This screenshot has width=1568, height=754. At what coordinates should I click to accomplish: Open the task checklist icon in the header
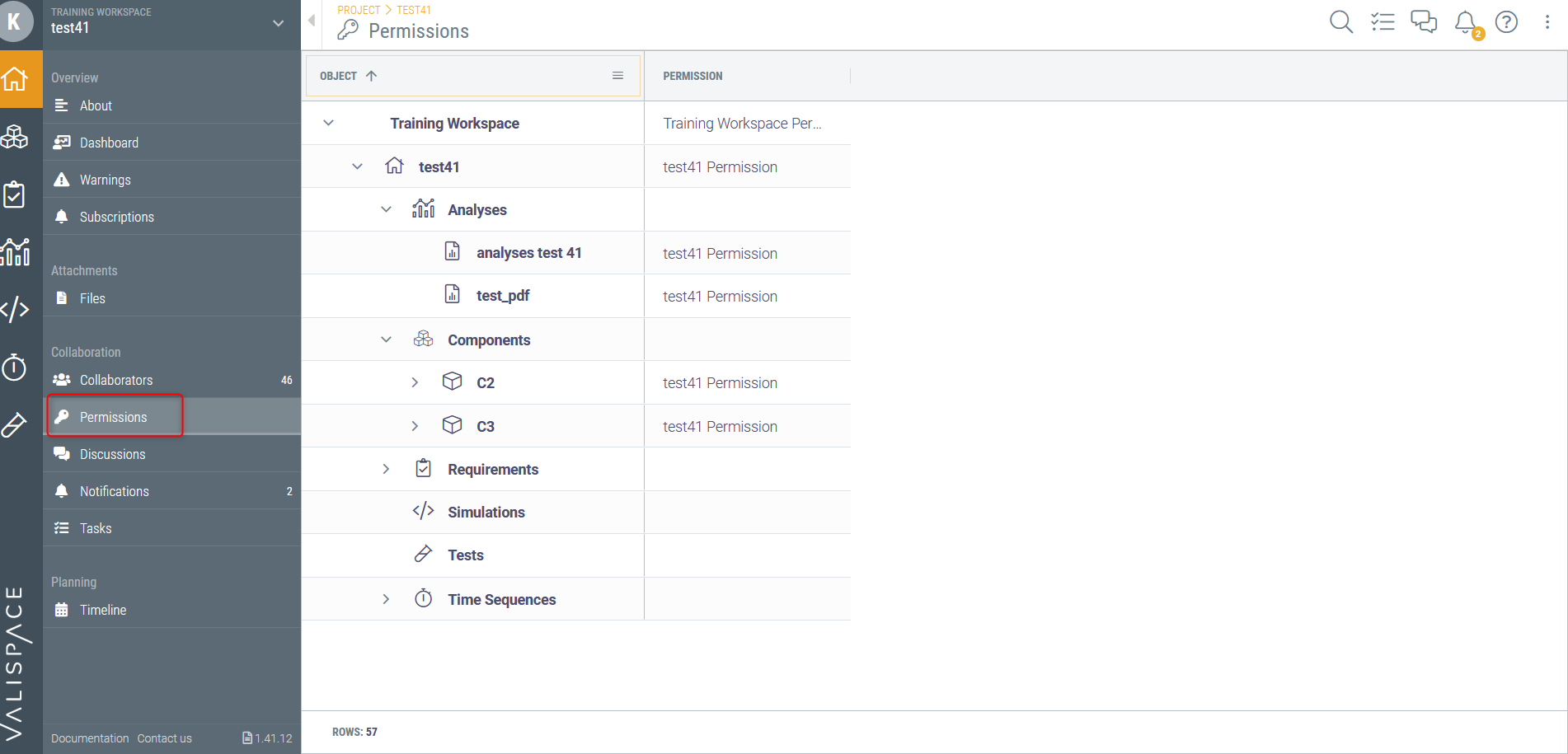click(1383, 21)
